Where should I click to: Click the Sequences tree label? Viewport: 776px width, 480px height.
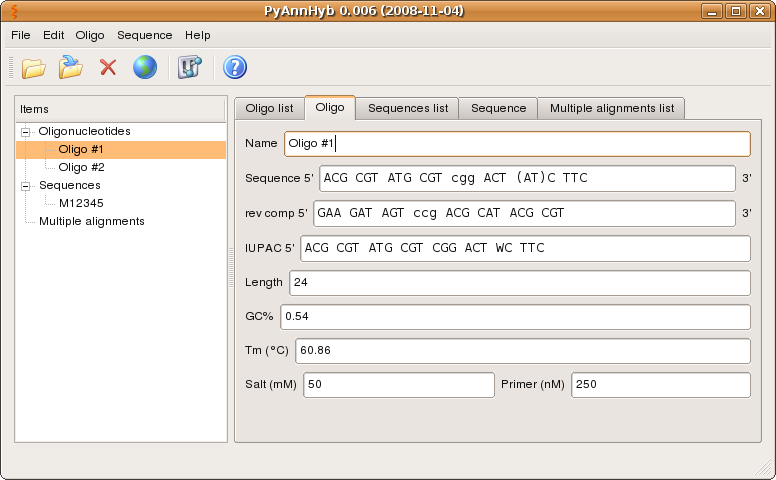coord(70,185)
